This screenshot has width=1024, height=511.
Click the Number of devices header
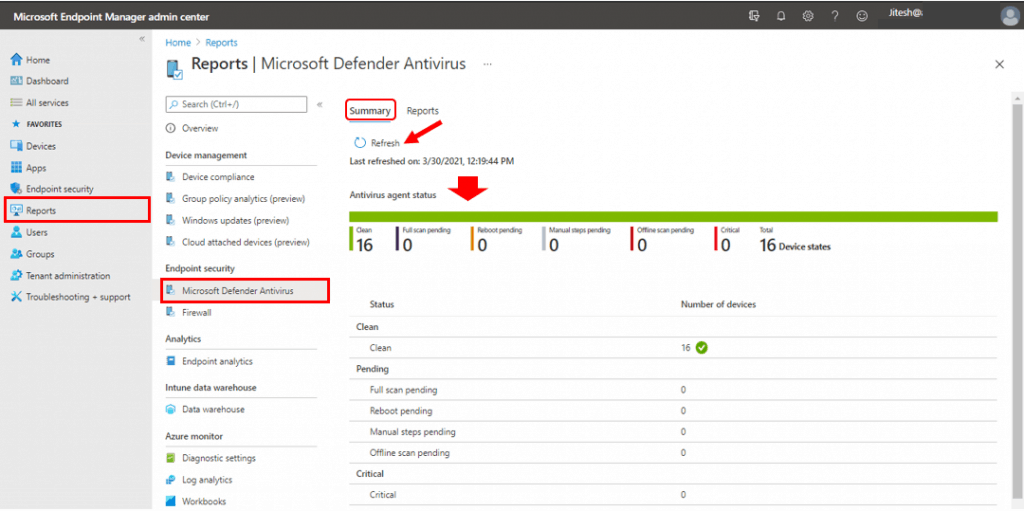[x=718, y=305]
